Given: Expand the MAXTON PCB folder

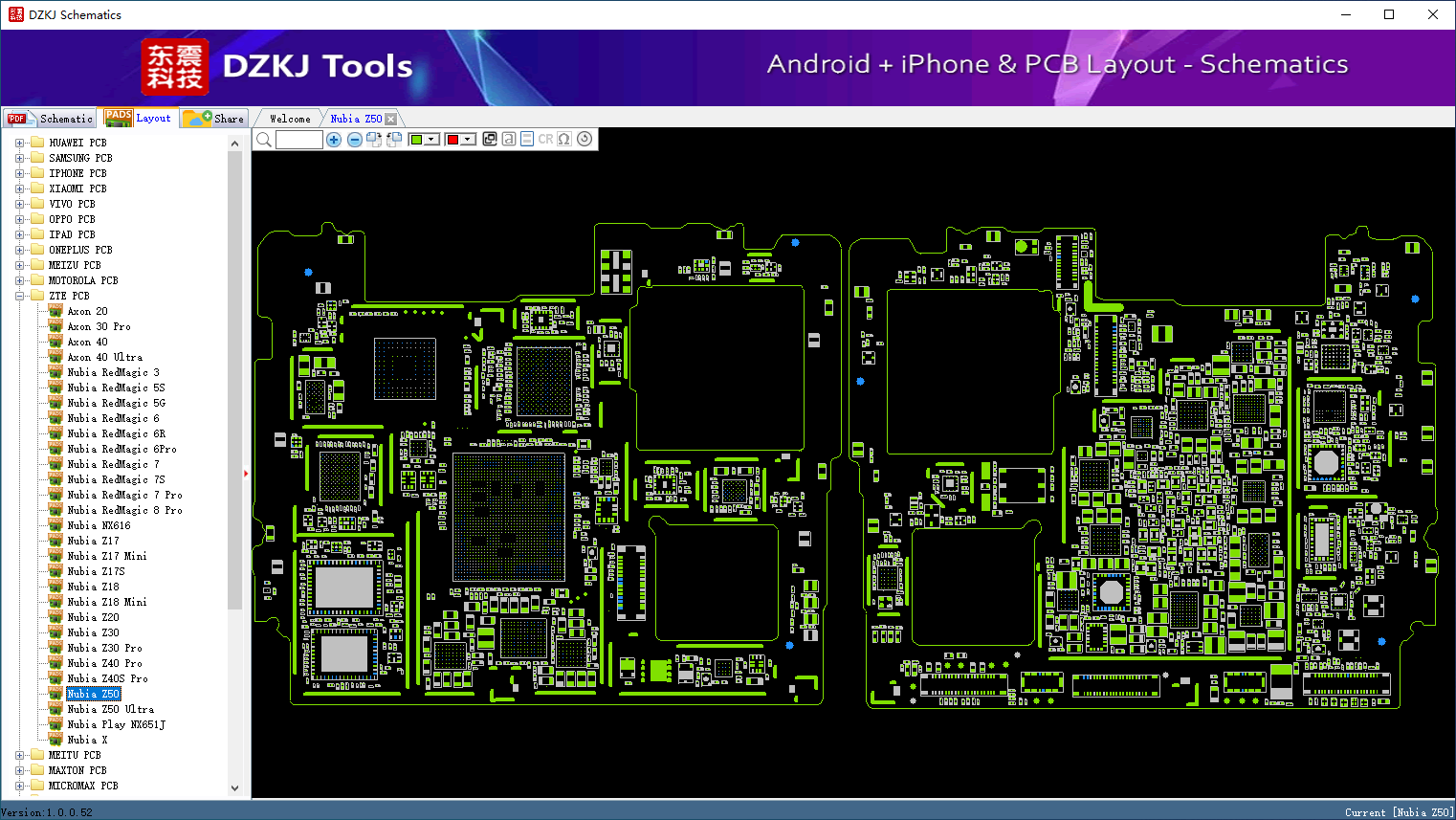Looking at the screenshot, I should (19, 770).
